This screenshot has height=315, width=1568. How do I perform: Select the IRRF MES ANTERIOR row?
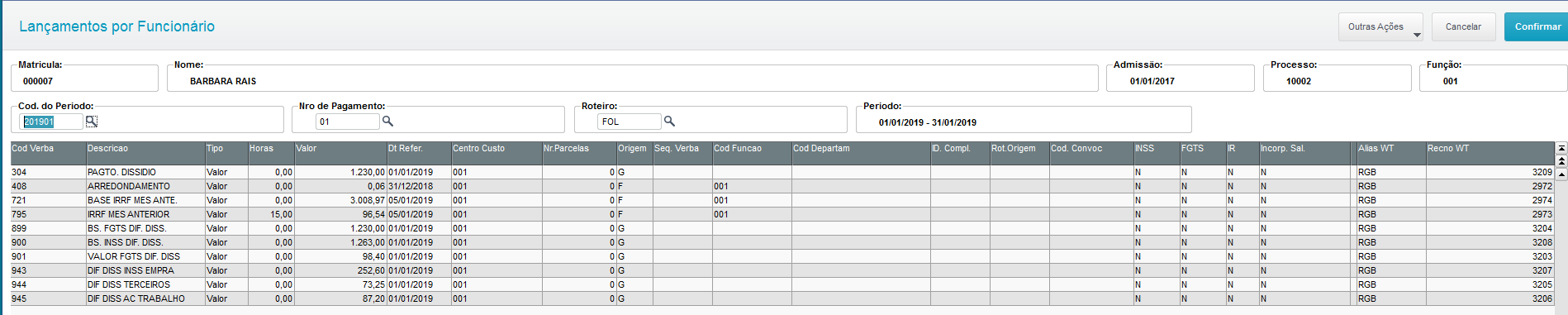(782, 214)
